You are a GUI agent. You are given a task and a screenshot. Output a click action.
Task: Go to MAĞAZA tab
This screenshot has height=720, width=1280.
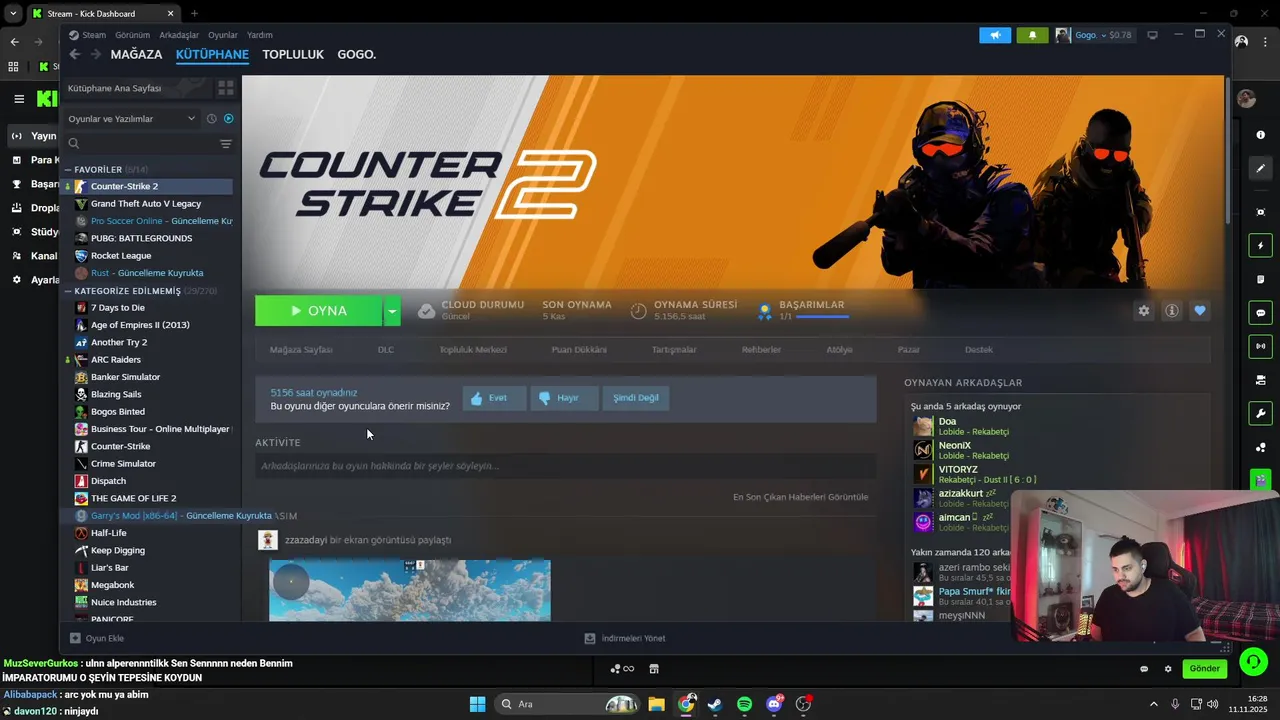click(136, 54)
